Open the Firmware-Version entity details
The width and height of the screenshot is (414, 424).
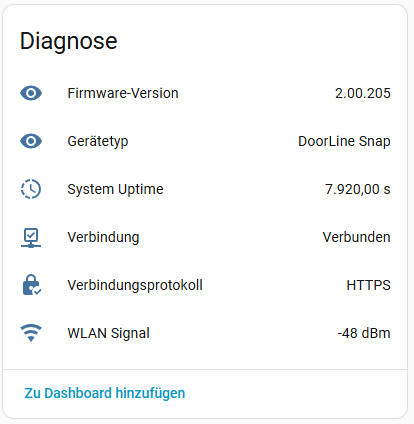coord(205,93)
